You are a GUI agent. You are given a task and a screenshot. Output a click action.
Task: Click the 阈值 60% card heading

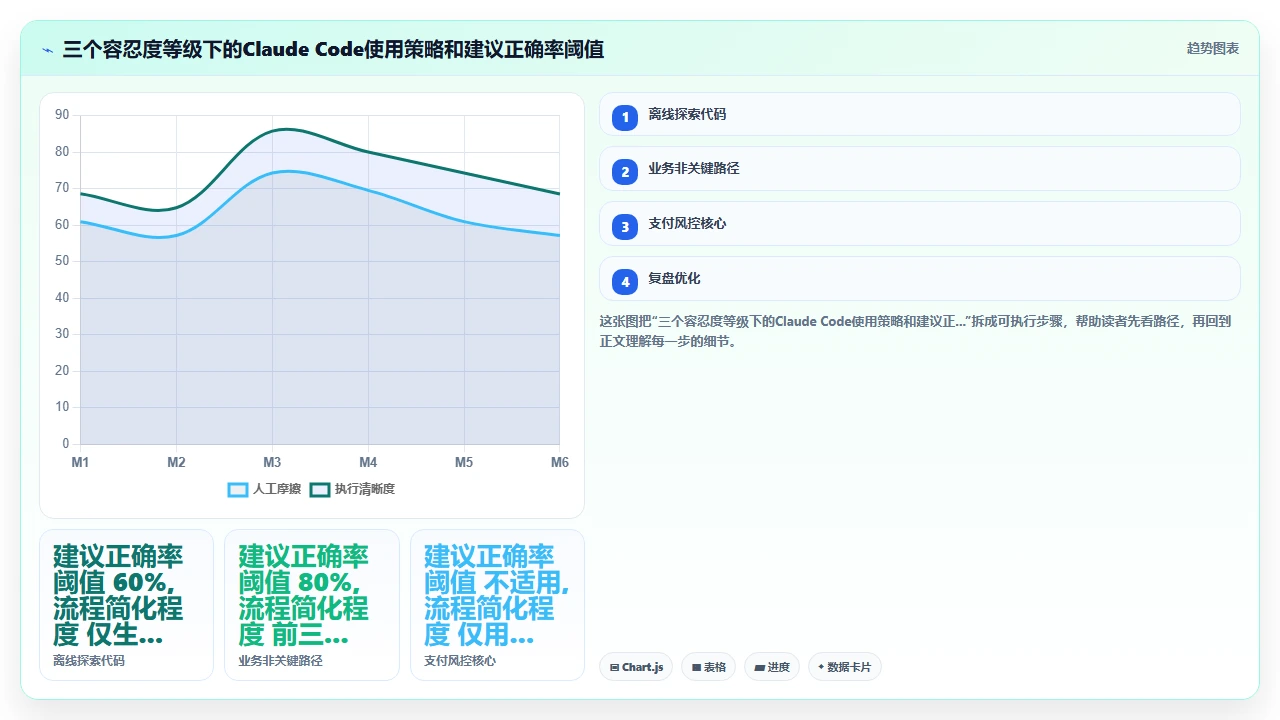point(118,595)
